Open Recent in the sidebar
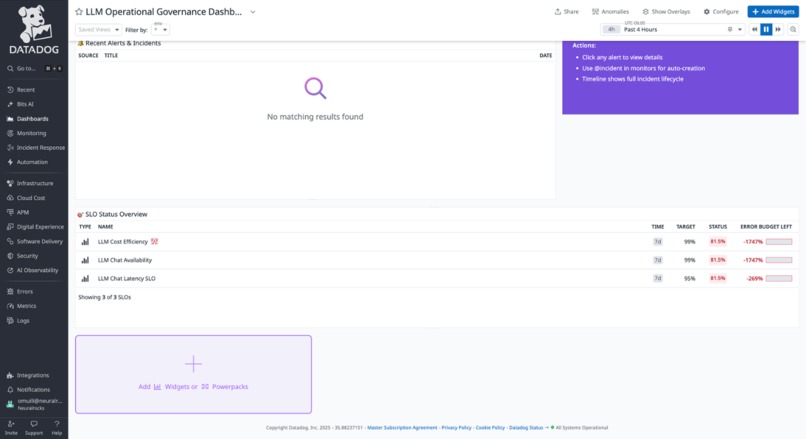The image size is (806, 439). 26,90
